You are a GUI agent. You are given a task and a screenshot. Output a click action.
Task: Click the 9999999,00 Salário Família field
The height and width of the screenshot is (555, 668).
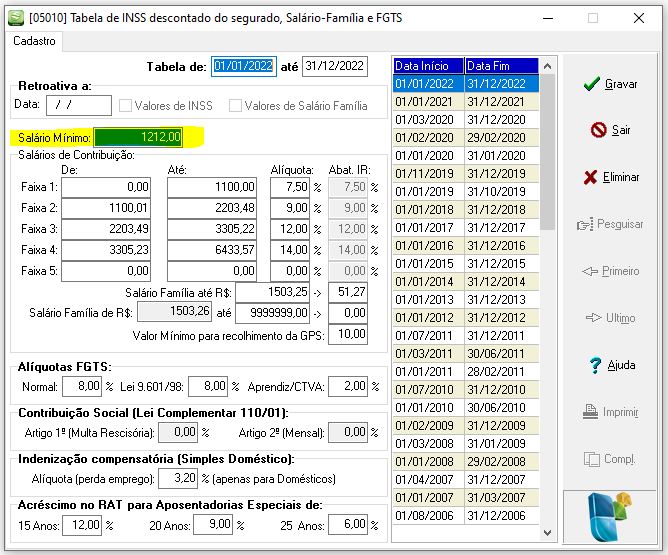pos(273,313)
